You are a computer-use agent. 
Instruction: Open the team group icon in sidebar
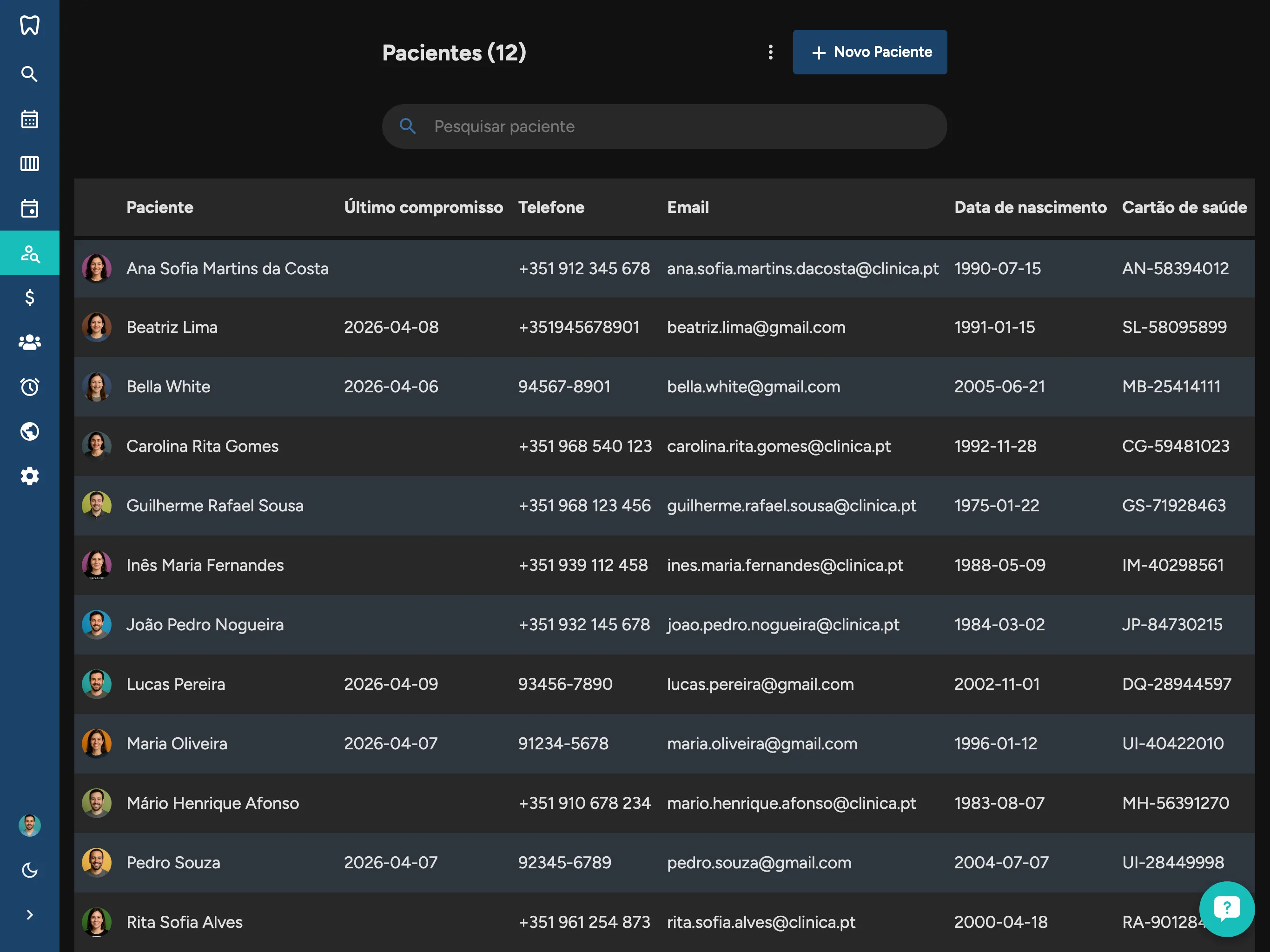pos(29,342)
